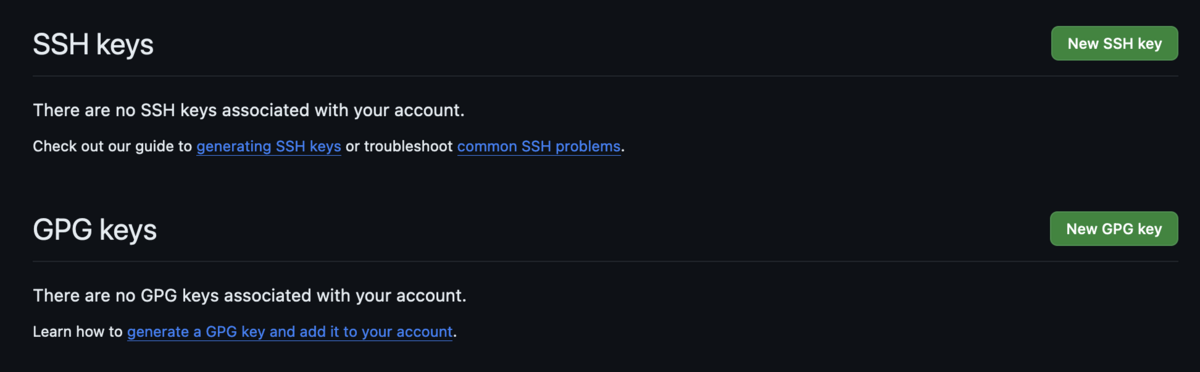Click the no GPG keys associated message
This screenshot has width=1200, height=372.
(250, 296)
